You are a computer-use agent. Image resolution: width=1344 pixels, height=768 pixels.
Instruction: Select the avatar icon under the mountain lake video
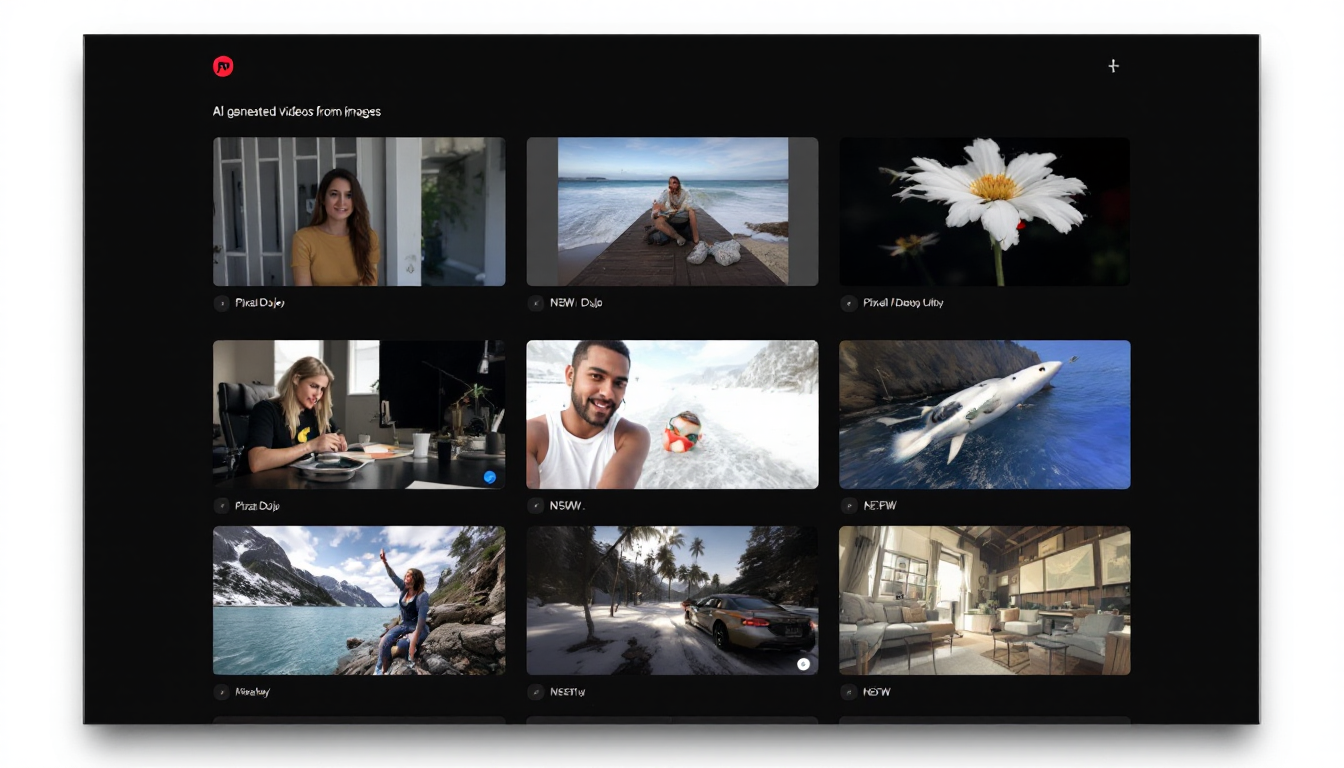221,691
